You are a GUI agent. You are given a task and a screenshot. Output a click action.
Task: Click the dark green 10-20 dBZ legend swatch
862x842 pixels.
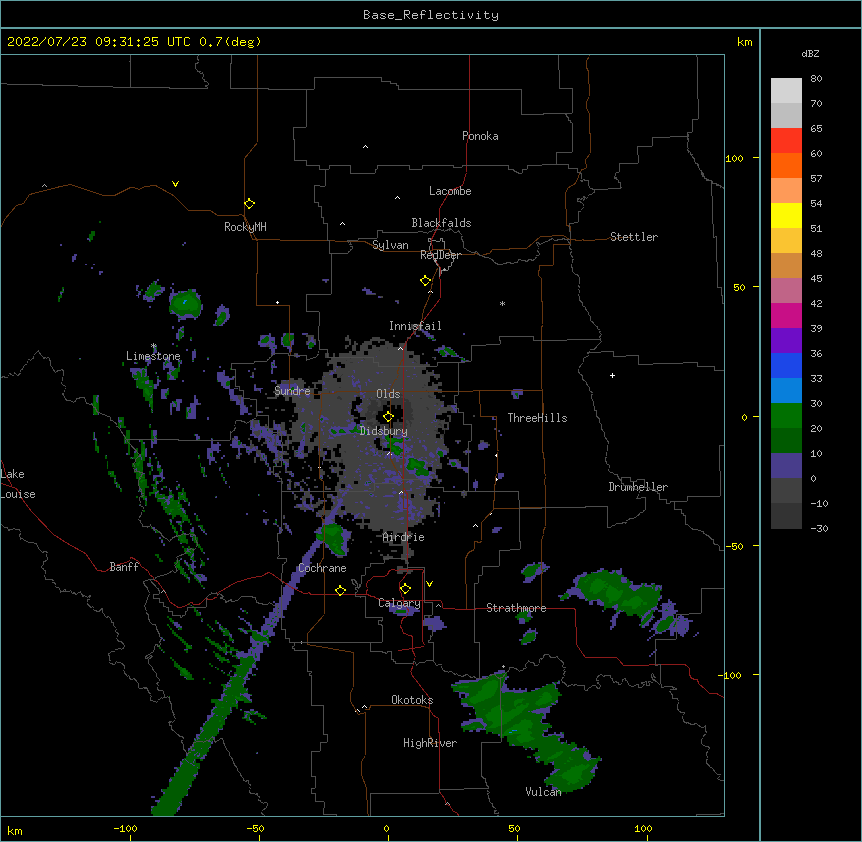click(x=786, y=440)
